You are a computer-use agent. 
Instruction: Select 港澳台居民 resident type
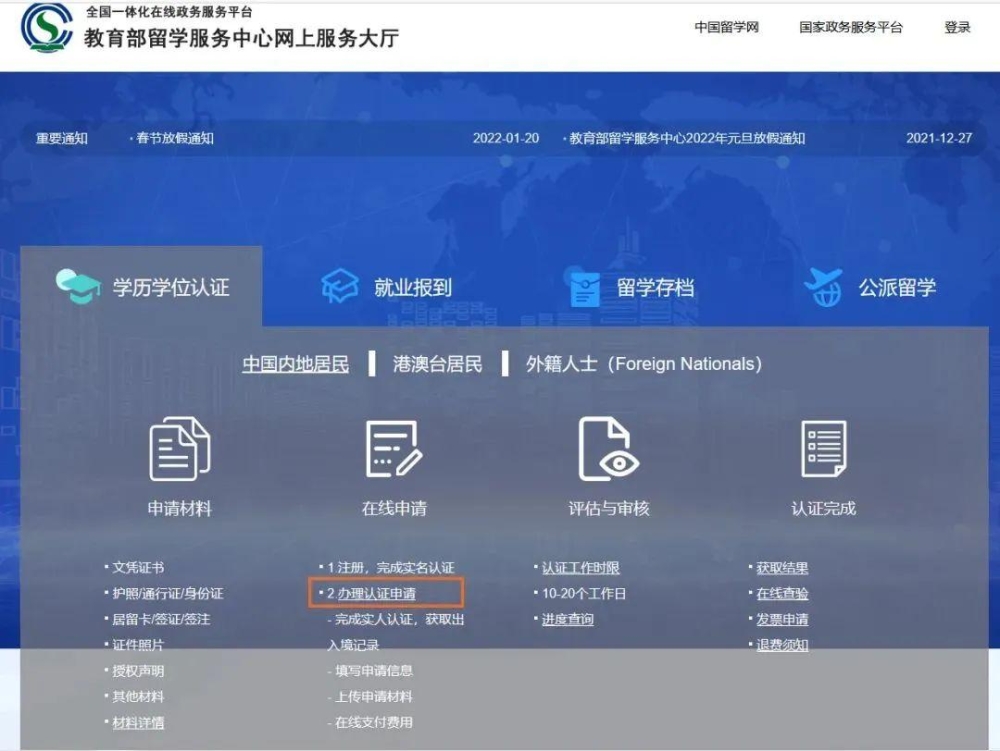[438, 364]
